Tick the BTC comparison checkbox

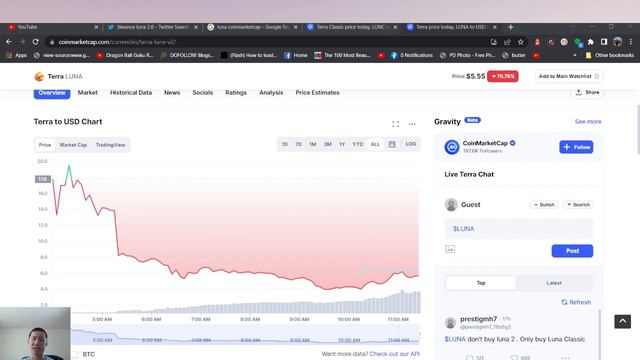tap(75, 354)
